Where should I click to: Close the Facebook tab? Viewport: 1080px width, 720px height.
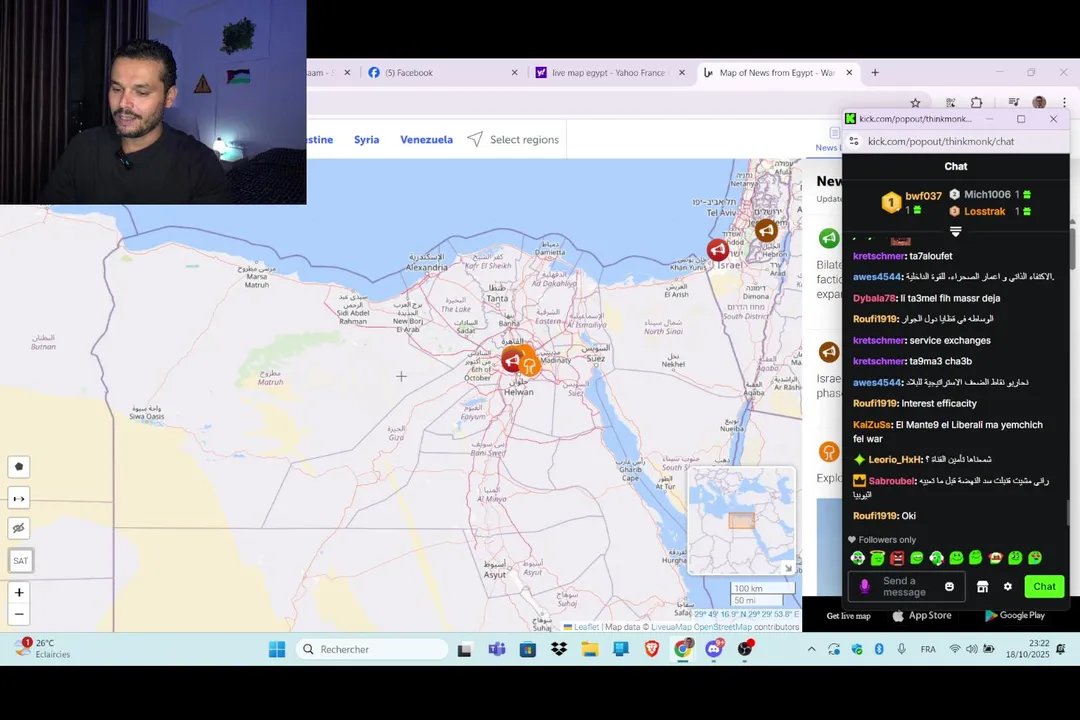[x=515, y=72]
